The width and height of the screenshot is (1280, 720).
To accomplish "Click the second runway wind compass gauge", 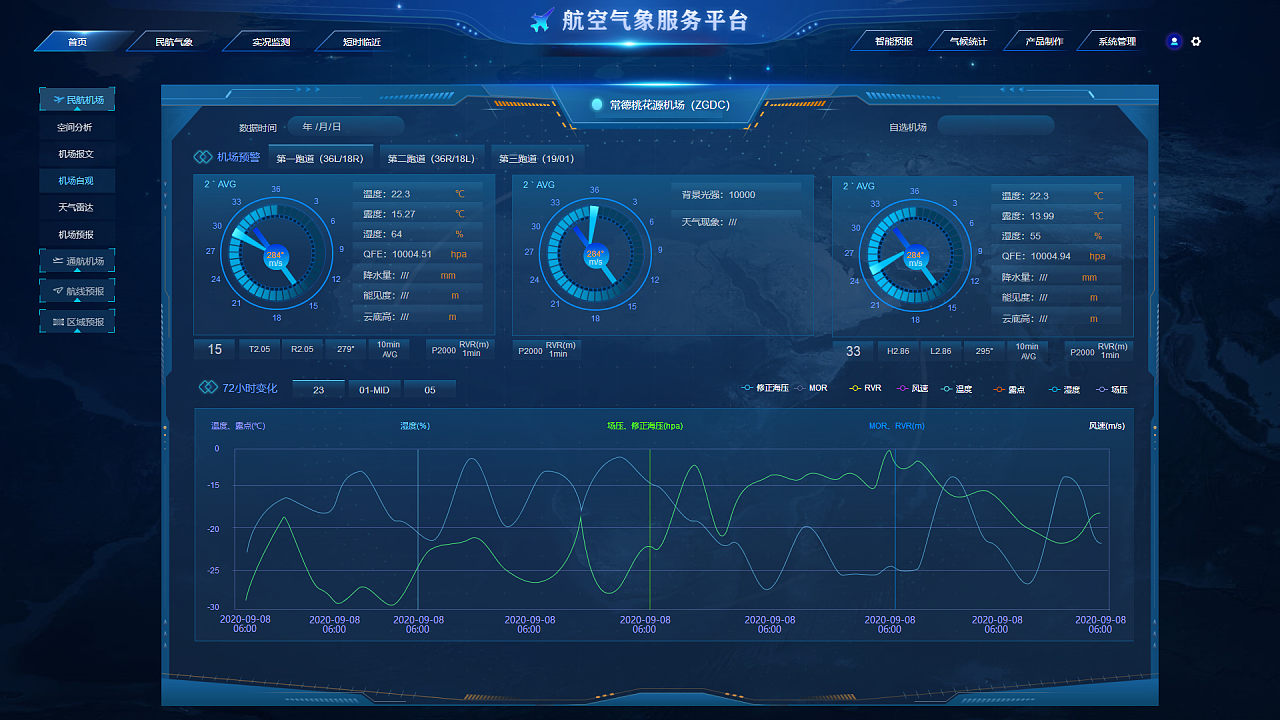I will tap(595, 254).
